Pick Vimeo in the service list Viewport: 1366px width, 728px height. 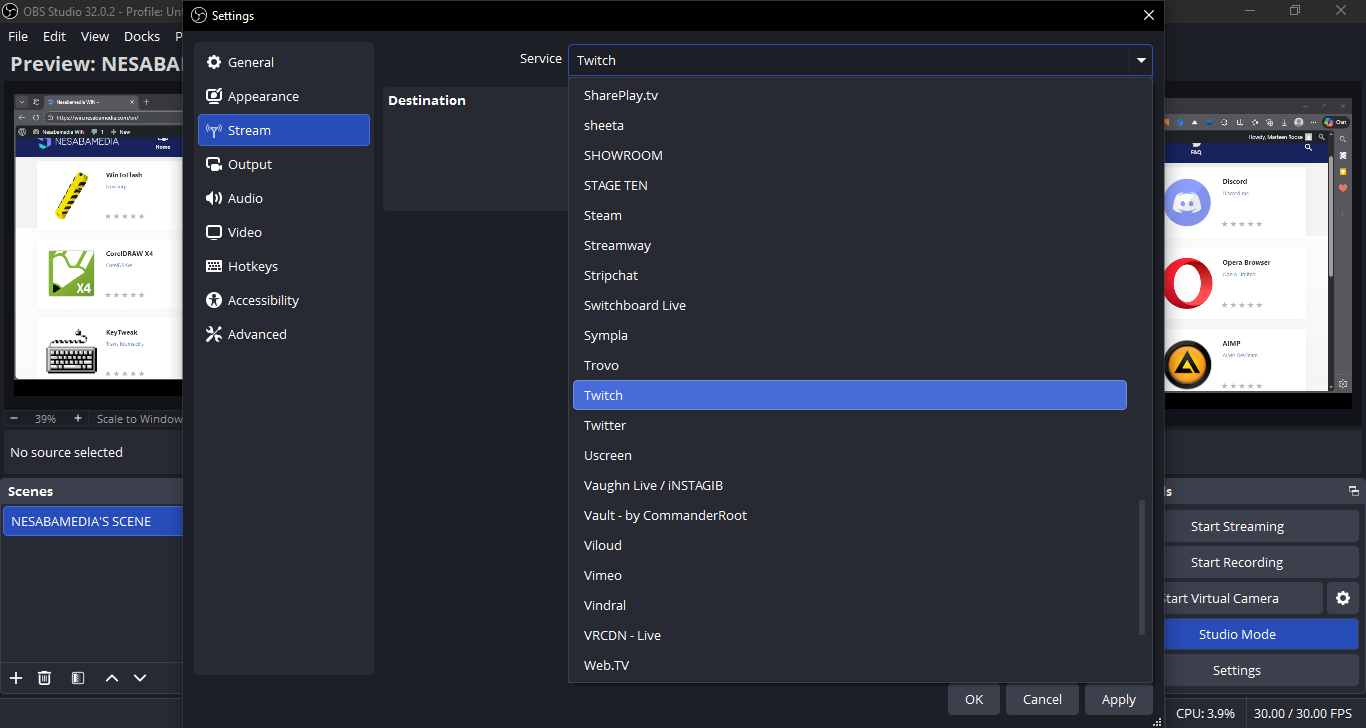pos(603,575)
